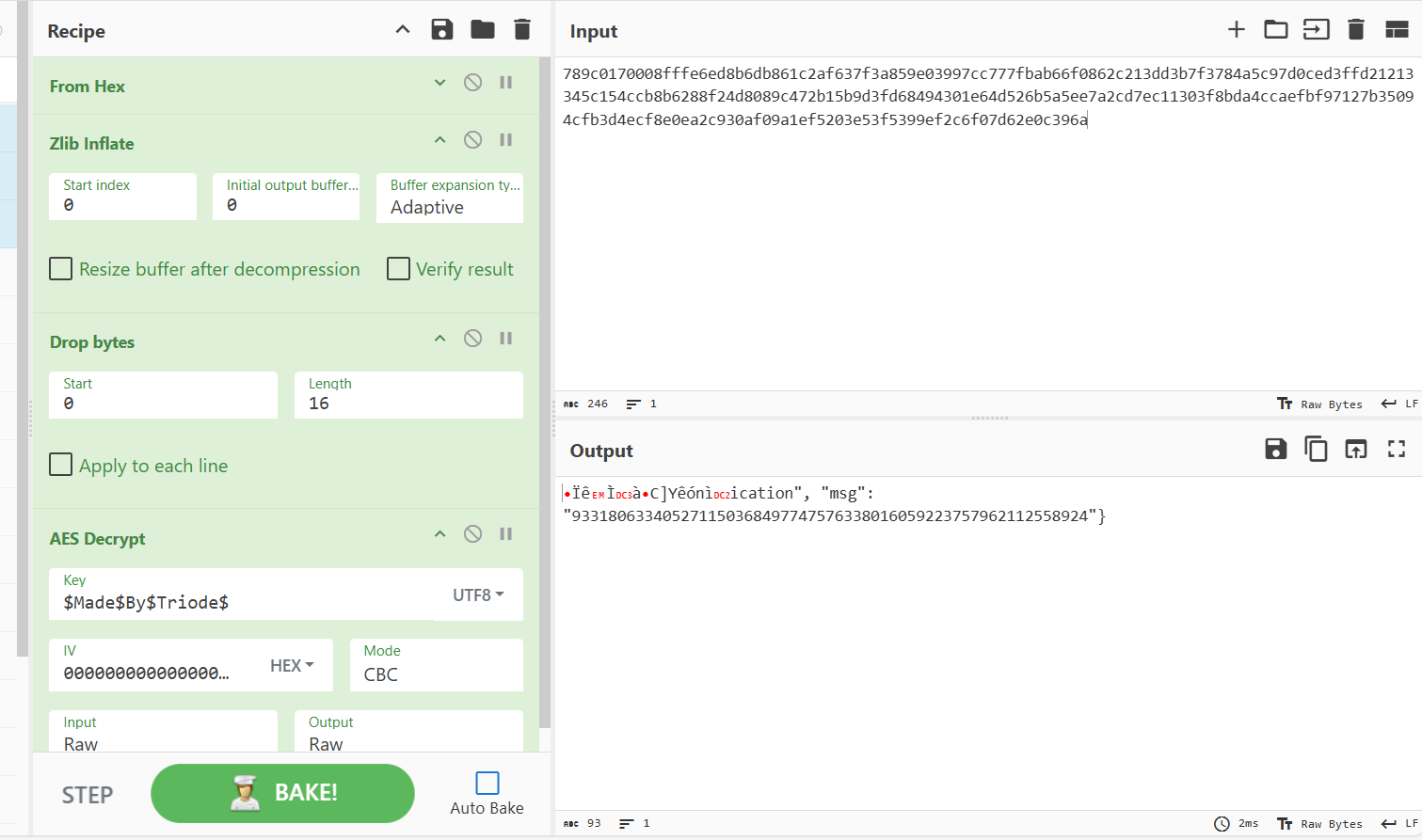The width and height of the screenshot is (1422, 840).
Task: Collapse the AES Decrypt operation
Action: coord(439,534)
